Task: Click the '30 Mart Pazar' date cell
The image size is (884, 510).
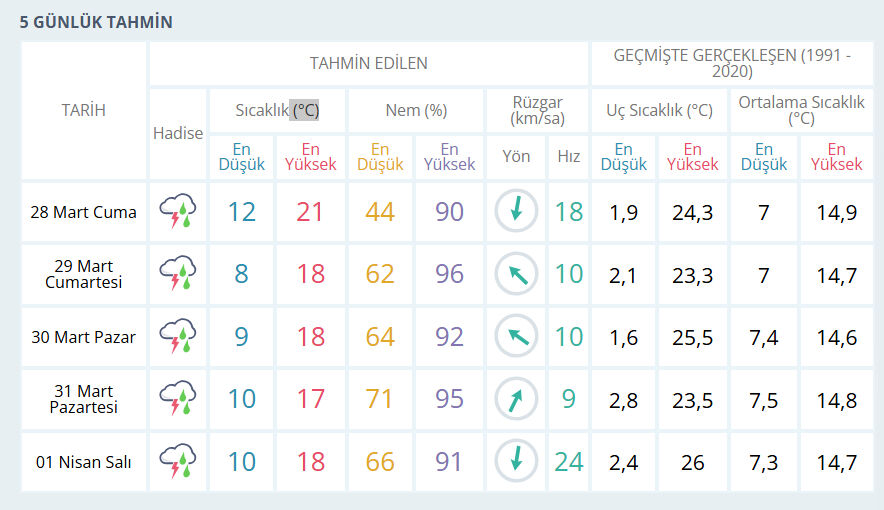Action: pyautogui.click(x=83, y=337)
